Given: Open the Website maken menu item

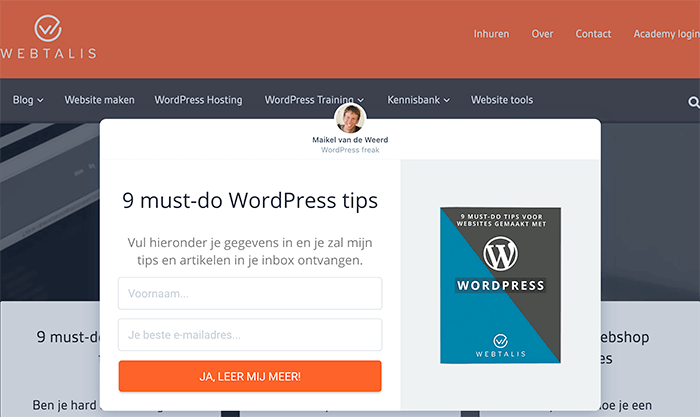Looking at the screenshot, I should point(100,100).
